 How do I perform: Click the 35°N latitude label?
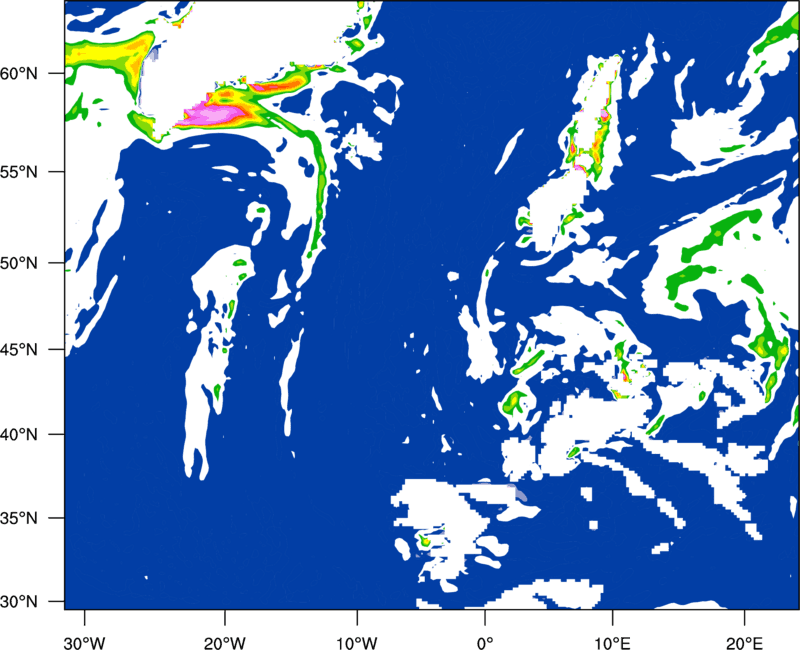click(x=19, y=518)
